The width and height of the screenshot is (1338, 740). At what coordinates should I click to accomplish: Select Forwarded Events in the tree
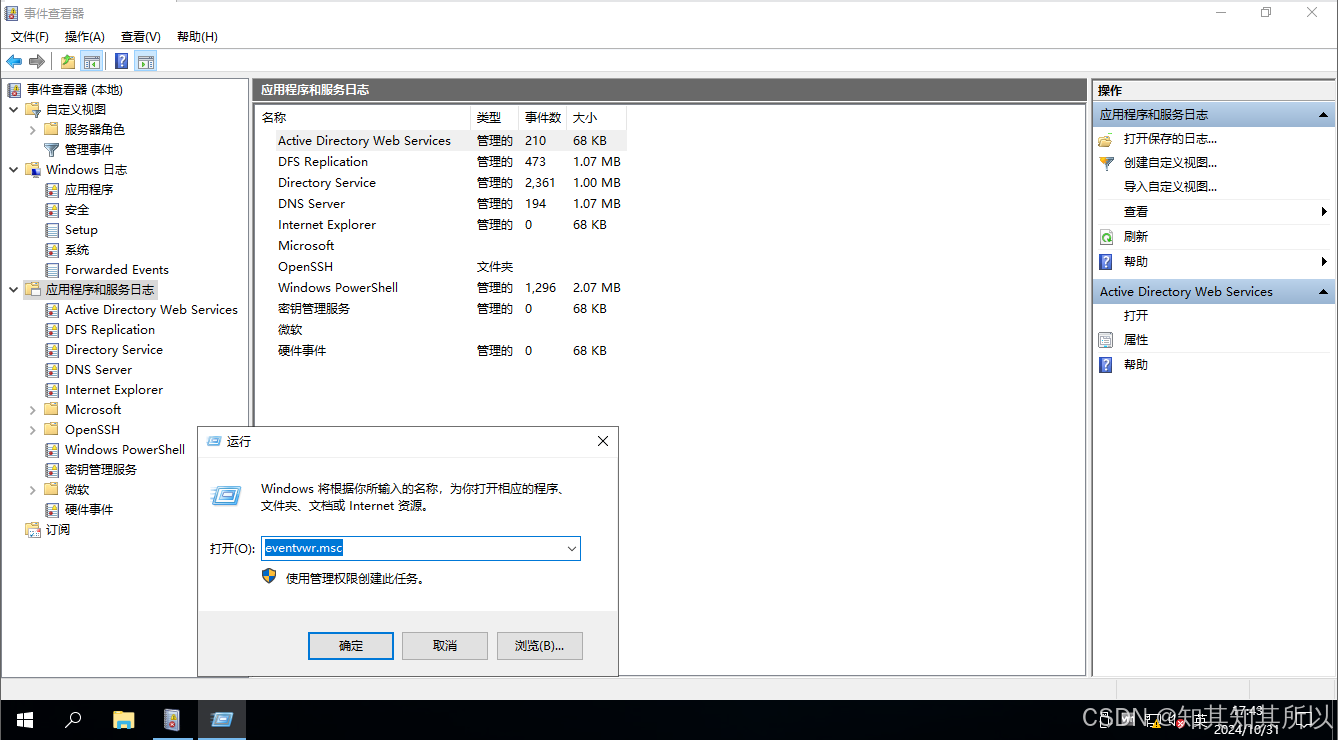pyautogui.click(x=117, y=269)
